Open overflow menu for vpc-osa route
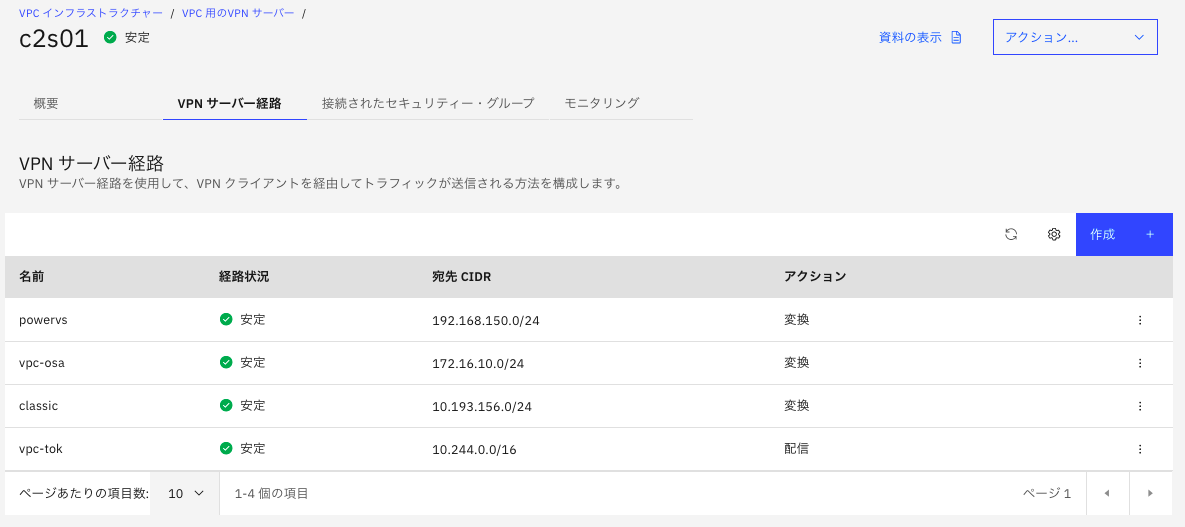The height and width of the screenshot is (527, 1185). point(1140,363)
